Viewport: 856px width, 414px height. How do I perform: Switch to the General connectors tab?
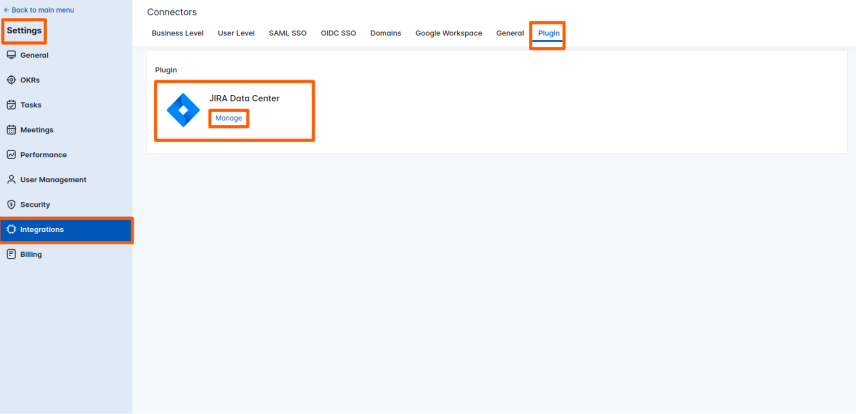click(510, 33)
